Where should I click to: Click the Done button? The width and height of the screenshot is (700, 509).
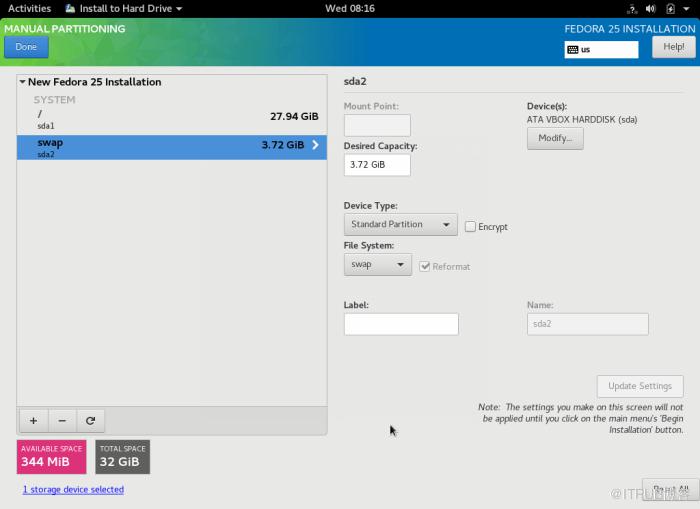coord(26,47)
